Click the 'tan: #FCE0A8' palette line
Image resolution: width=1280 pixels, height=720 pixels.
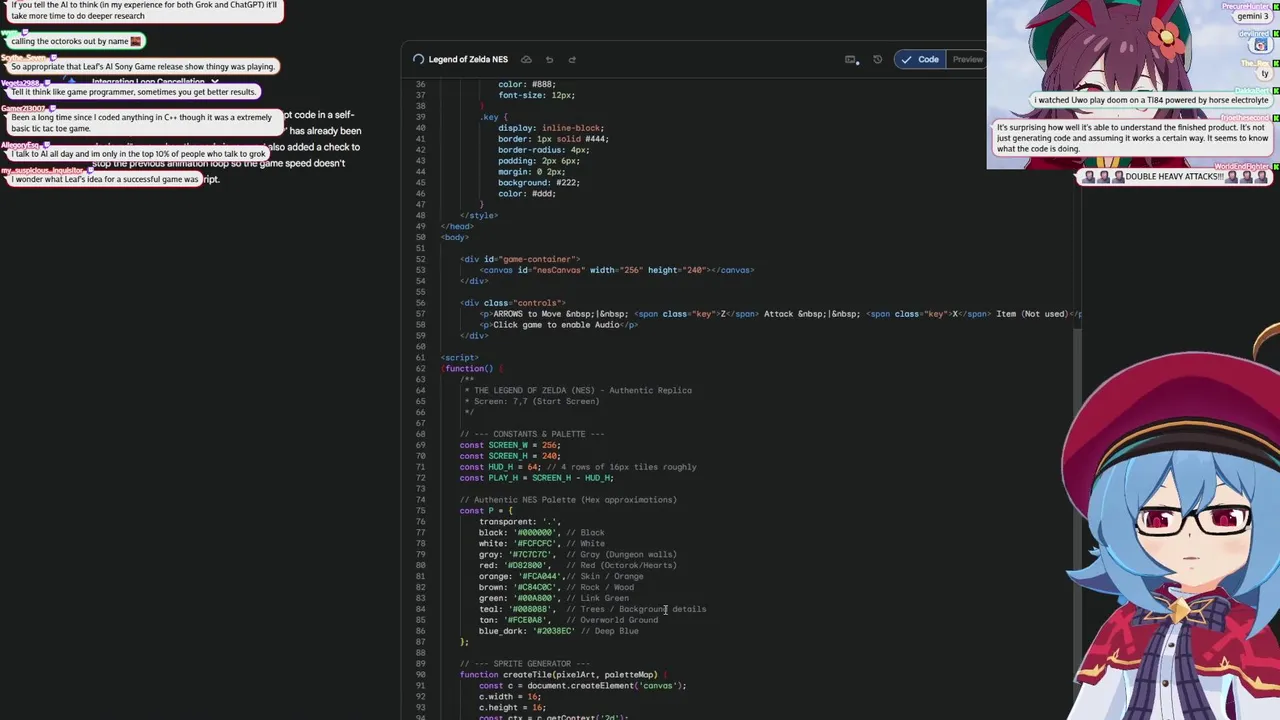(568, 620)
